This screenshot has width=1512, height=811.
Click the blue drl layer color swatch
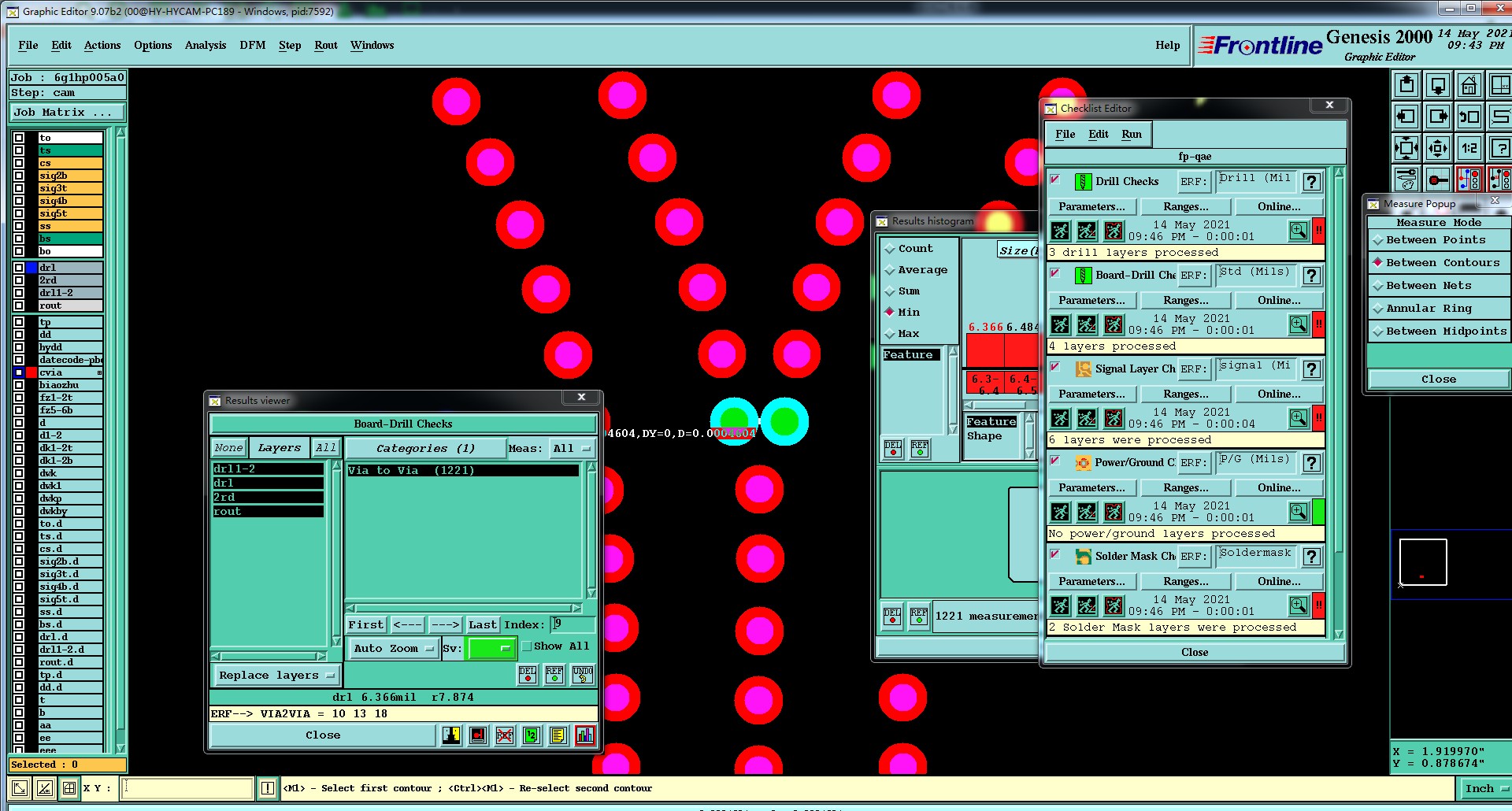(31, 268)
